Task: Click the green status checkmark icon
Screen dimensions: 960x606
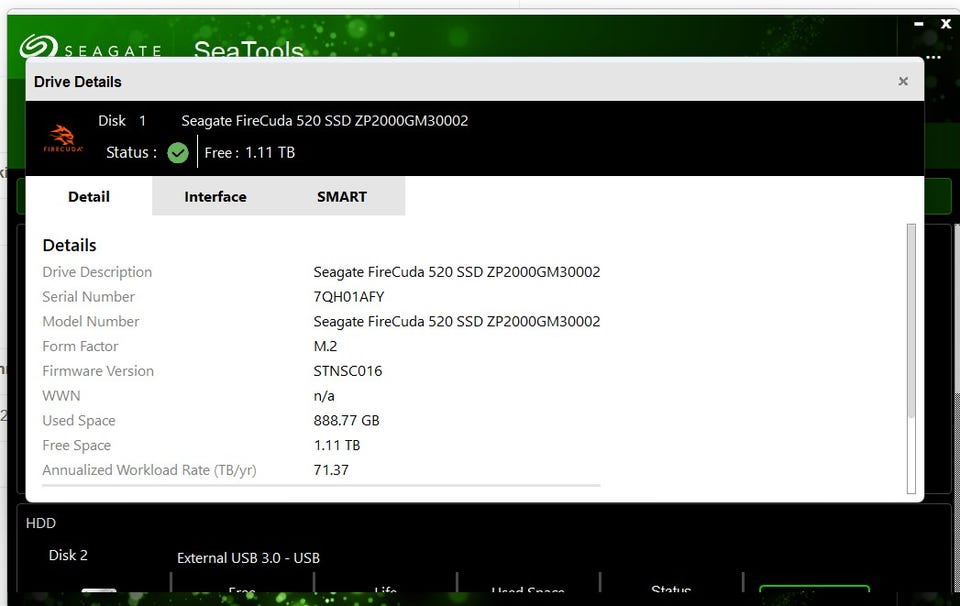Action: click(x=178, y=152)
